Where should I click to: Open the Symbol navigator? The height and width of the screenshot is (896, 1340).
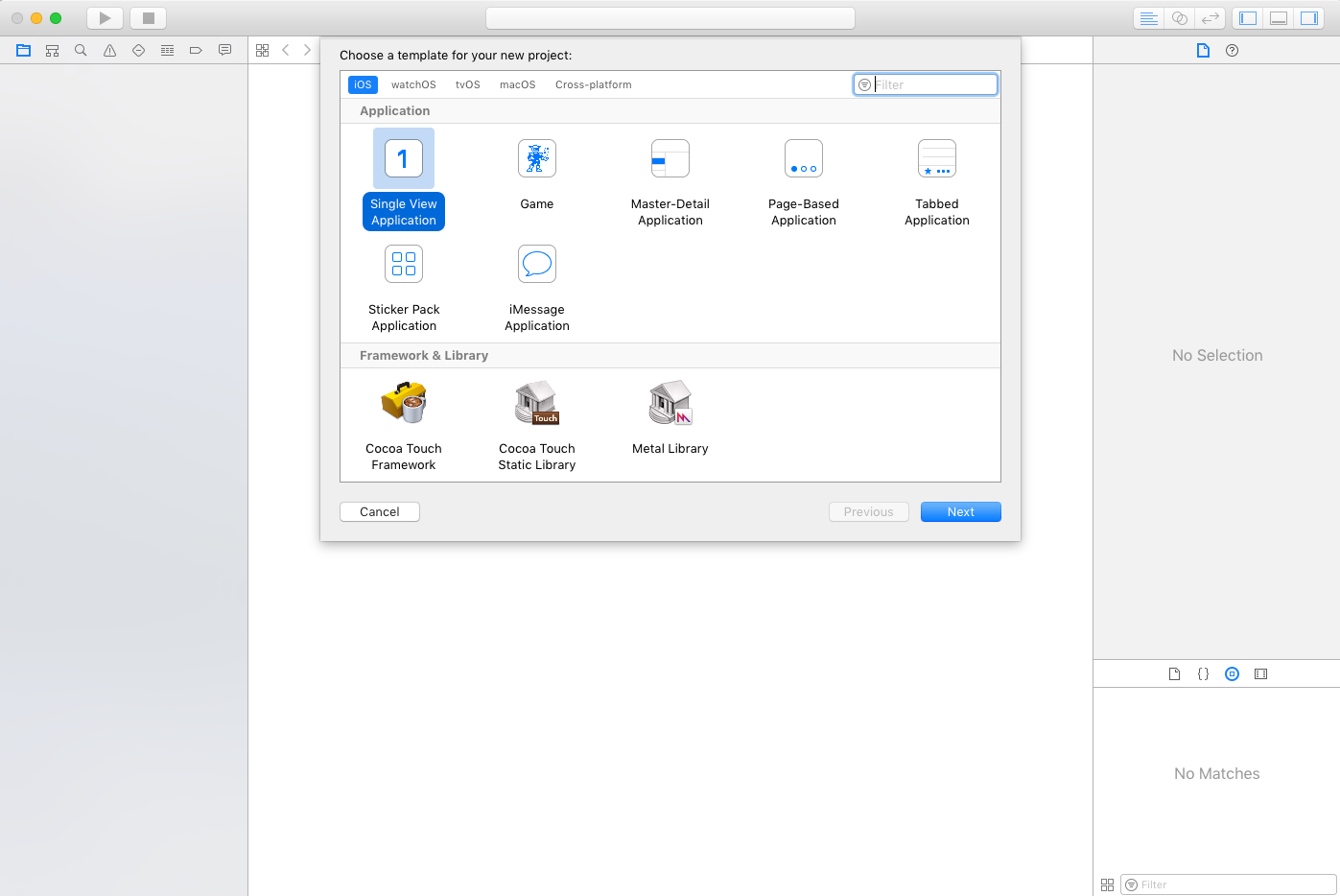pyautogui.click(x=53, y=51)
